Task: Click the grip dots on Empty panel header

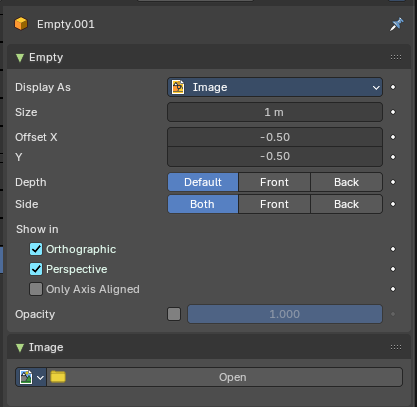Action: coord(396,57)
